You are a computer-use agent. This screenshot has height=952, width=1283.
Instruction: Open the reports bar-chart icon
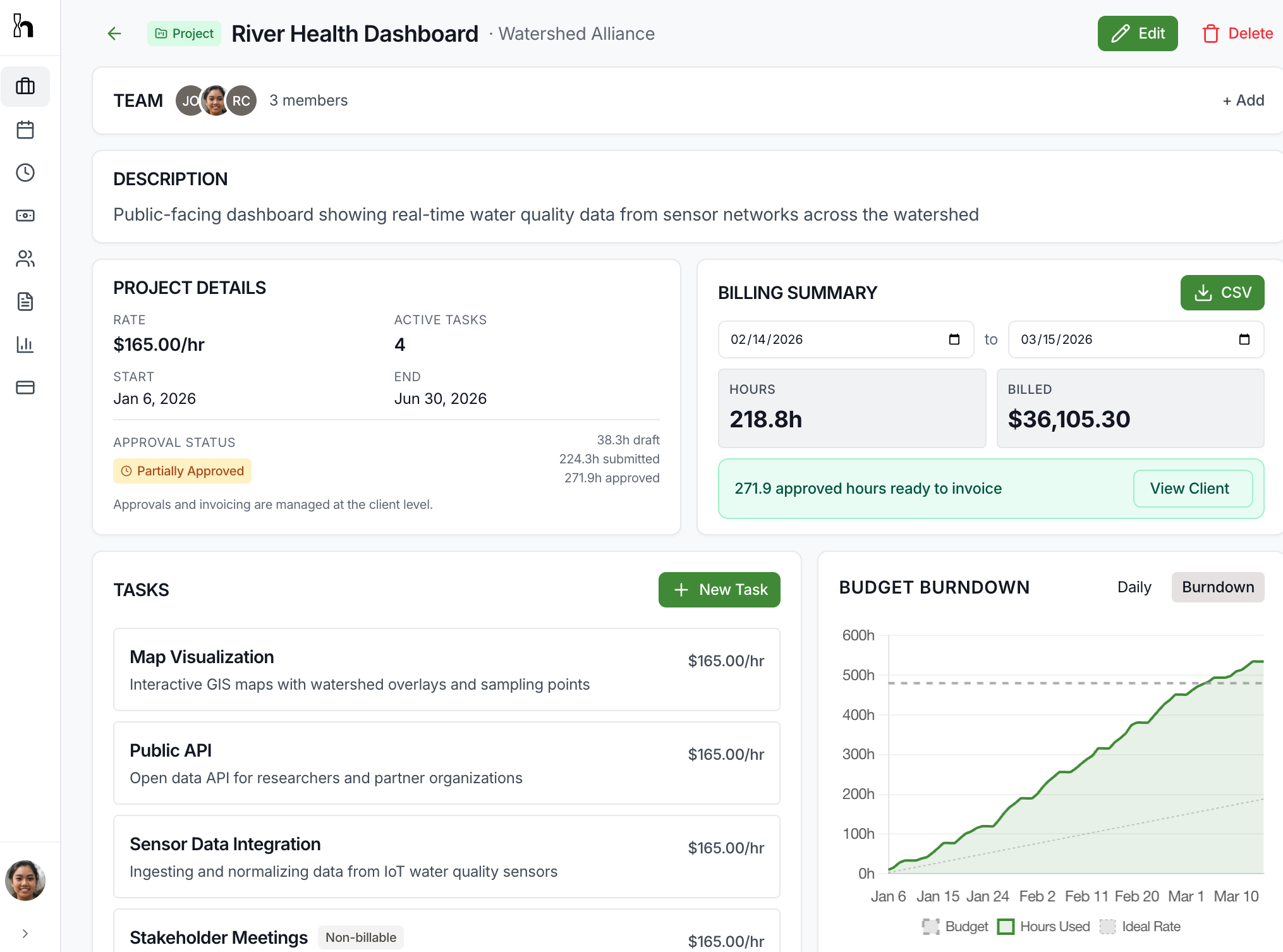pyautogui.click(x=25, y=345)
